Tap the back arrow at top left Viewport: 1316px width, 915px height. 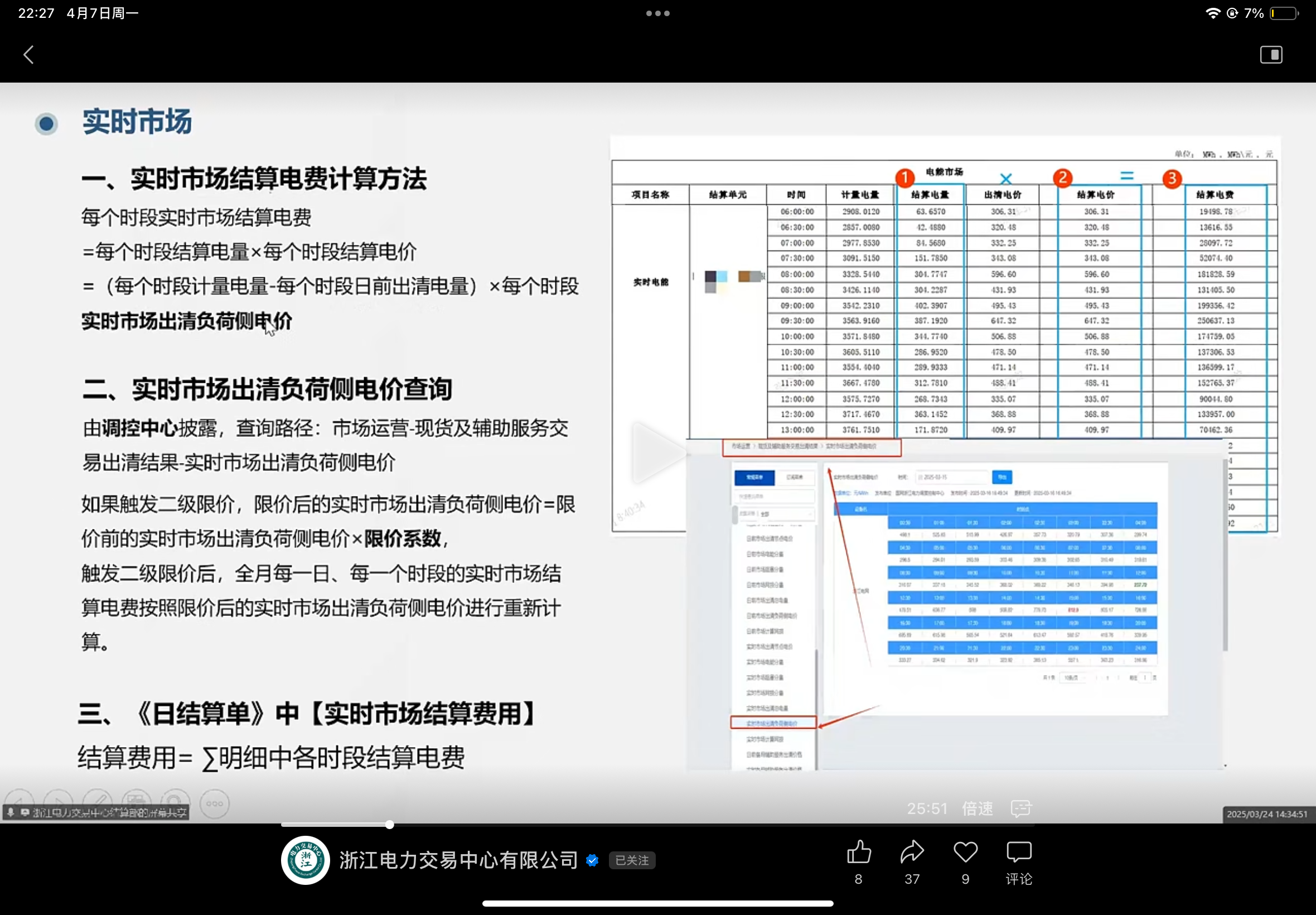(28, 55)
